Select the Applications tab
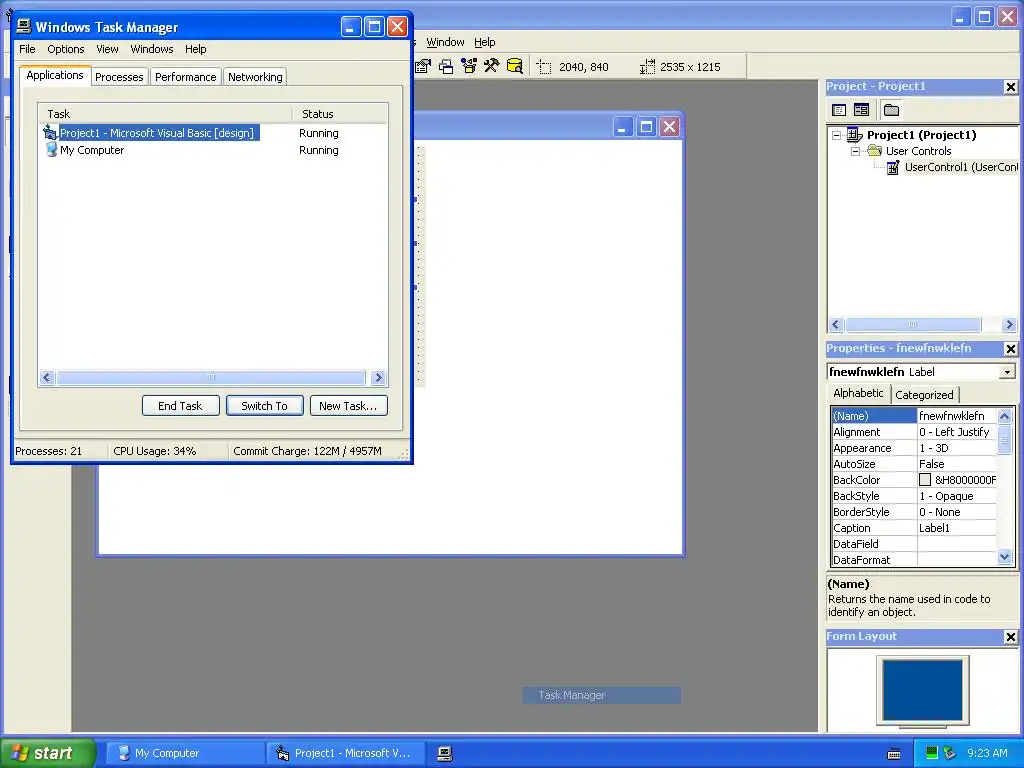 tap(55, 75)
